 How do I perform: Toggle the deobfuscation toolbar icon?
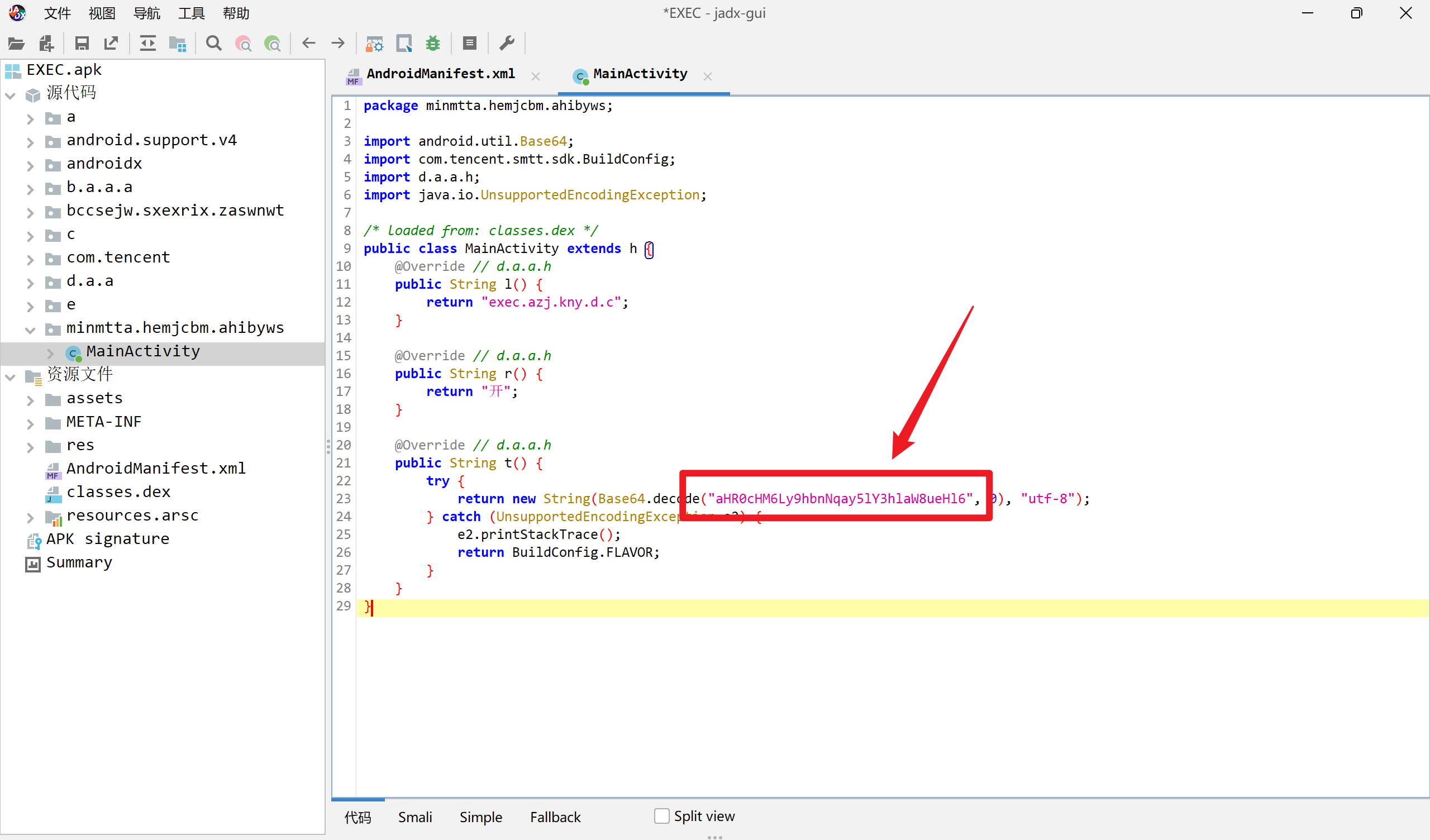pyautogui.click(x=374, y=43)
